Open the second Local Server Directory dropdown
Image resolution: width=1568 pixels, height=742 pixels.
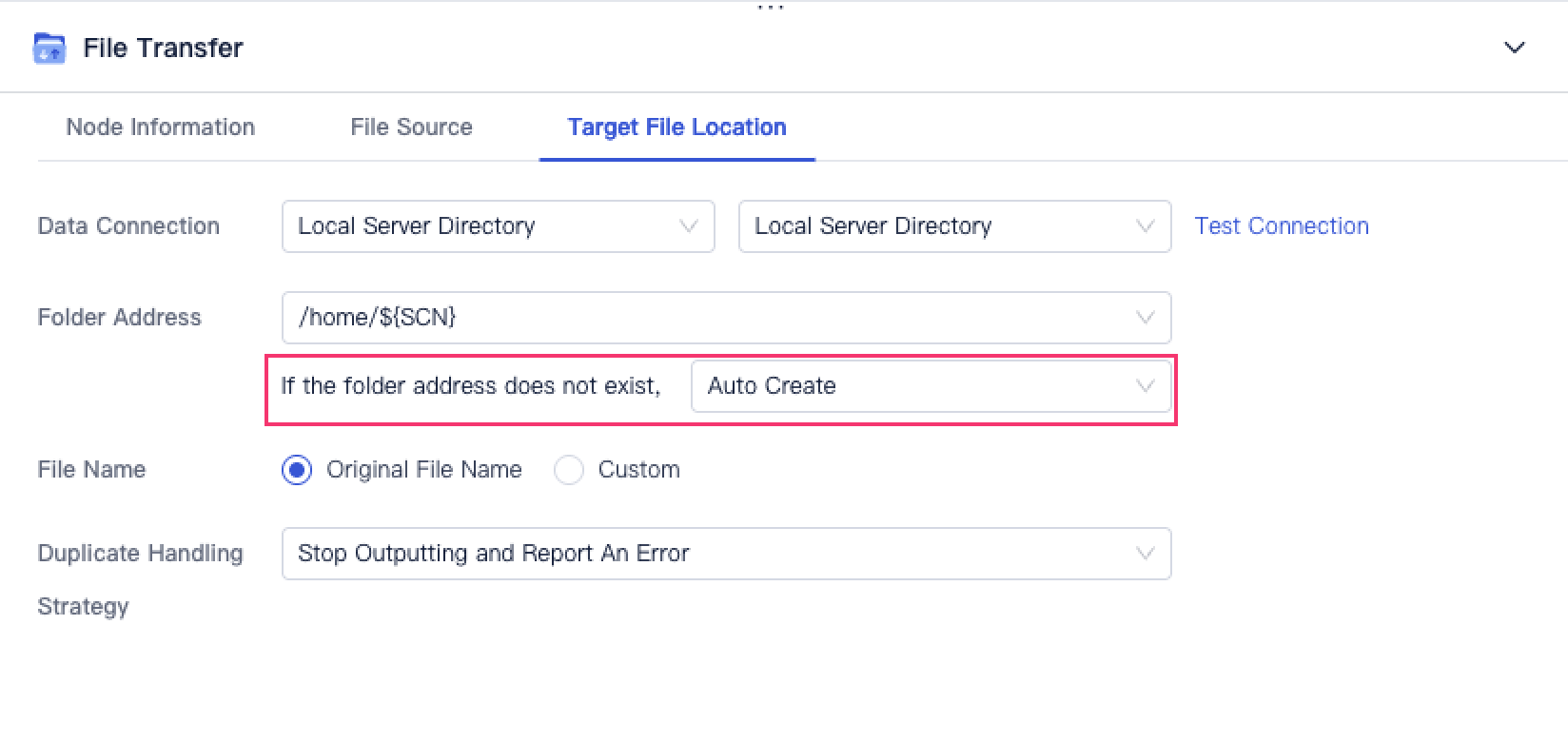coord(955,226)
